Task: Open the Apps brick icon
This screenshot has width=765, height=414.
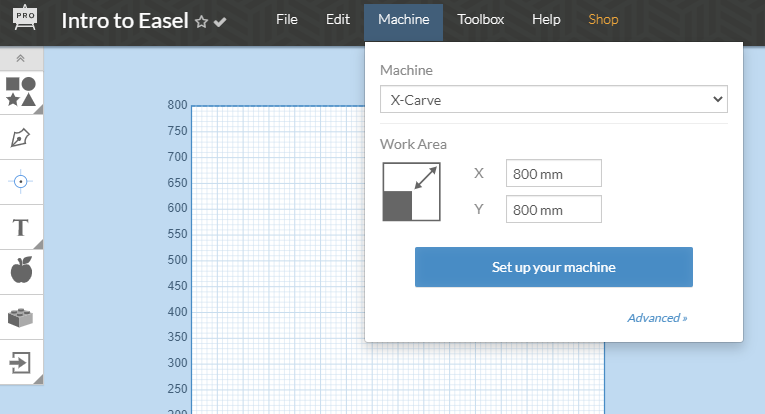Action: coord(21,317)
